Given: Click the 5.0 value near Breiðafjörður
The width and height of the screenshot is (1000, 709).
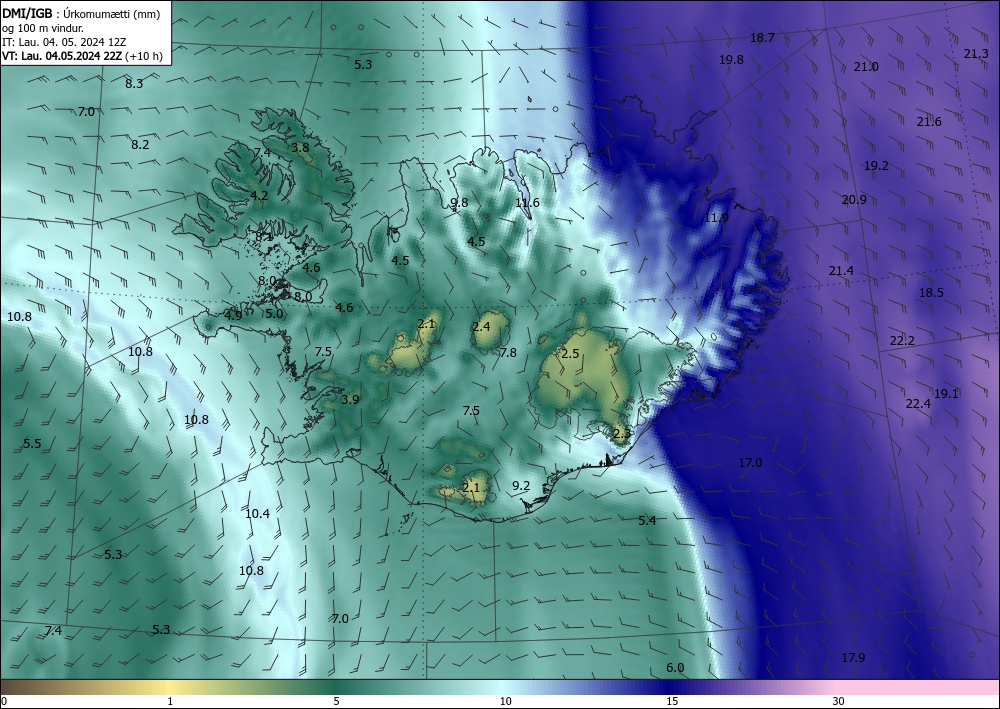Looking at the screenshot, I should point(274,314).
